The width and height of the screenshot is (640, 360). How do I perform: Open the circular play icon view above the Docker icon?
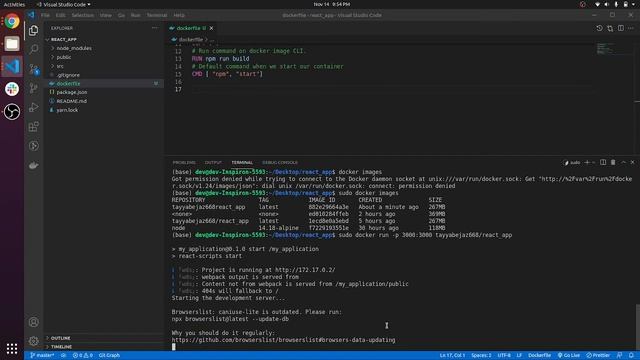pyautogui.click(x=33, y=146)
